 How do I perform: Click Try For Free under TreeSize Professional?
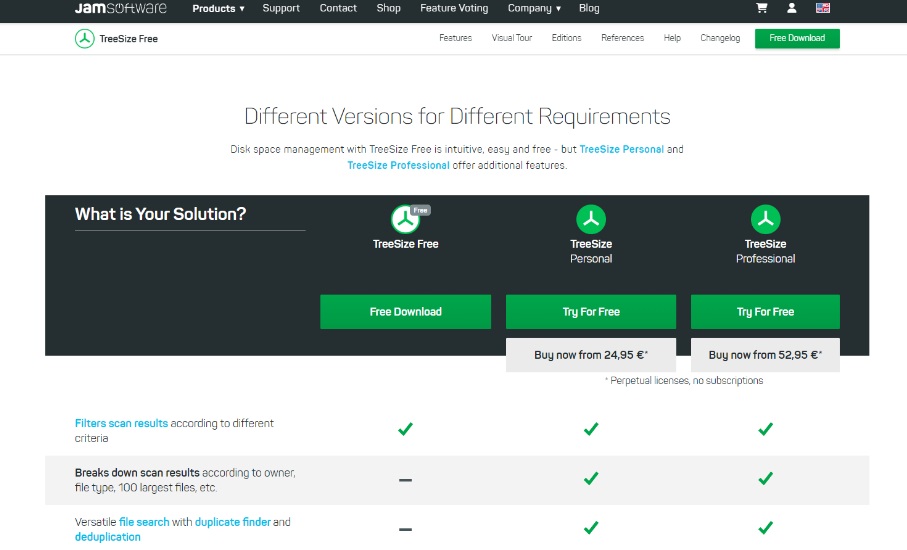(765, 312)
